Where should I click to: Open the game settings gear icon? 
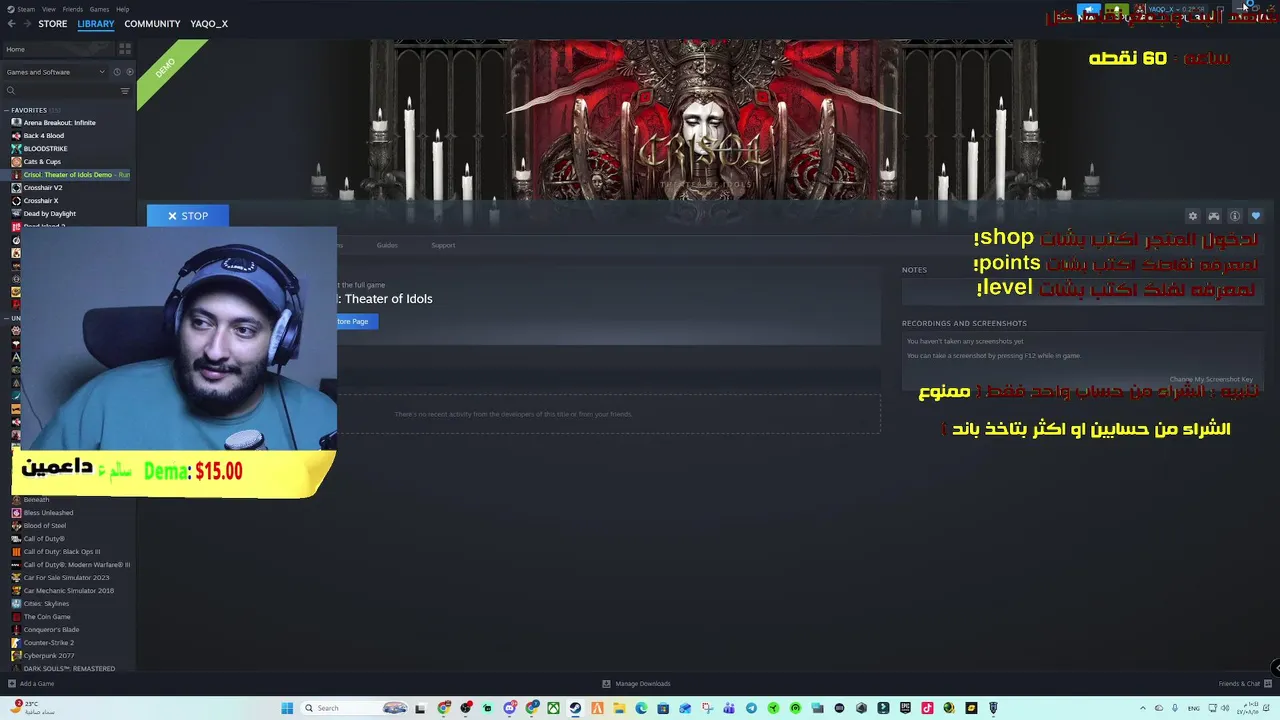click(1192, 216)
